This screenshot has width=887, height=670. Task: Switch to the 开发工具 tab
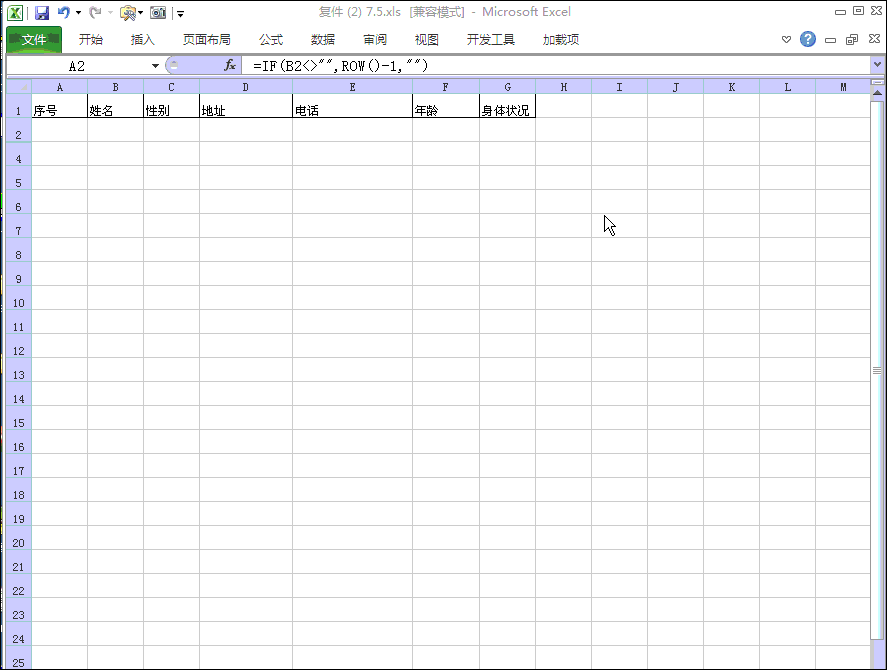490,40
